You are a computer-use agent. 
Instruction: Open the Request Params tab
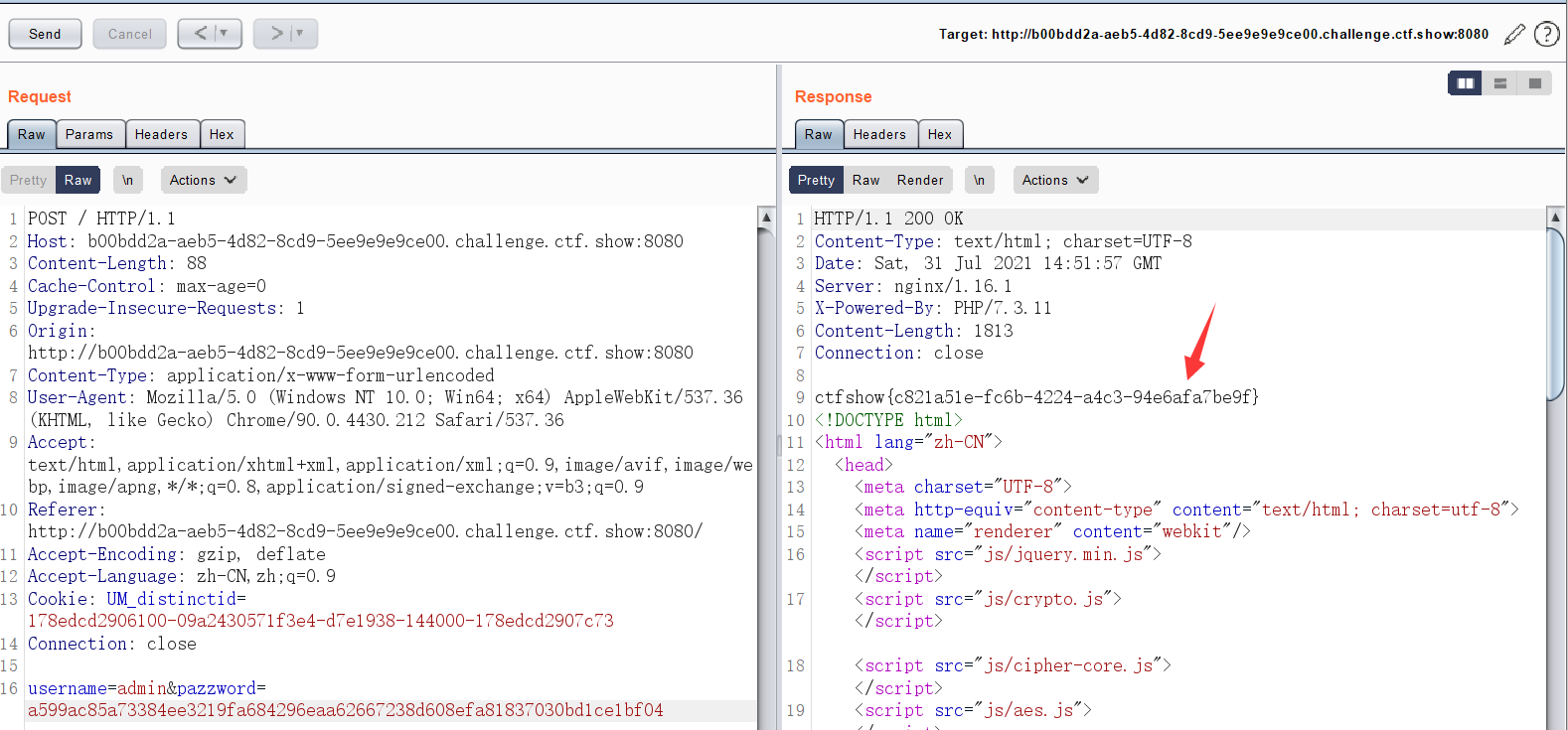point(89,134)
